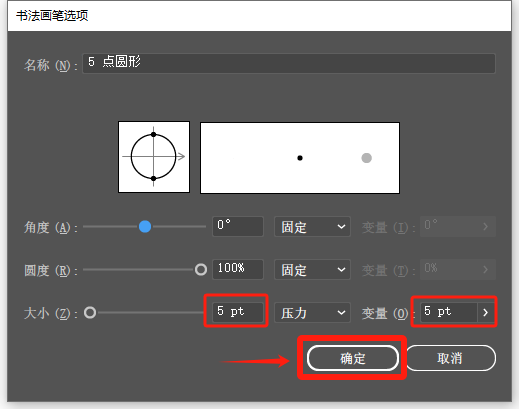Click the 取消 button
This screenshot has height=409, width=519.
point(450,358)
